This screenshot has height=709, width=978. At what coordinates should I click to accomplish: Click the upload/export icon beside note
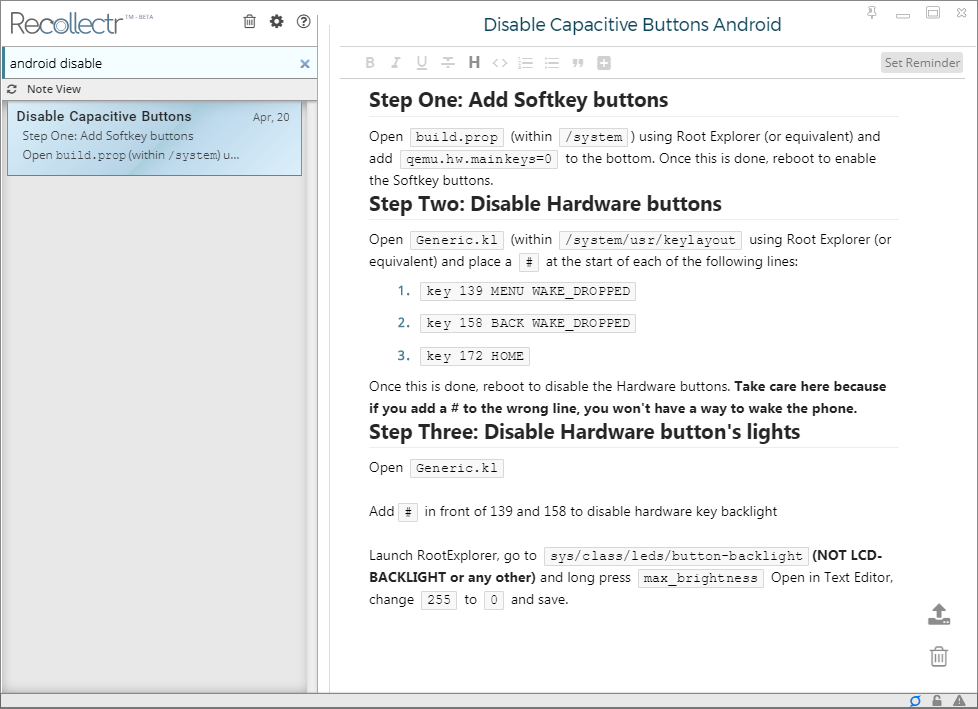coord(939,614)
